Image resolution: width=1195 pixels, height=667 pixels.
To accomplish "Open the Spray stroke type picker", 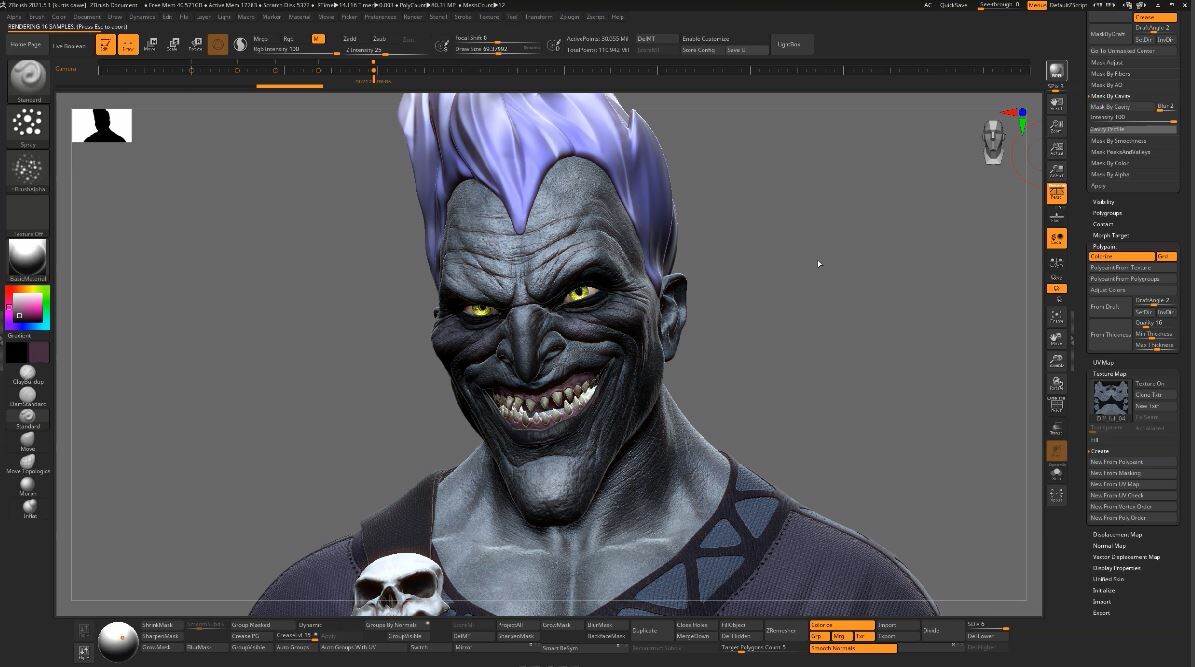I will (x=28, y=126).
